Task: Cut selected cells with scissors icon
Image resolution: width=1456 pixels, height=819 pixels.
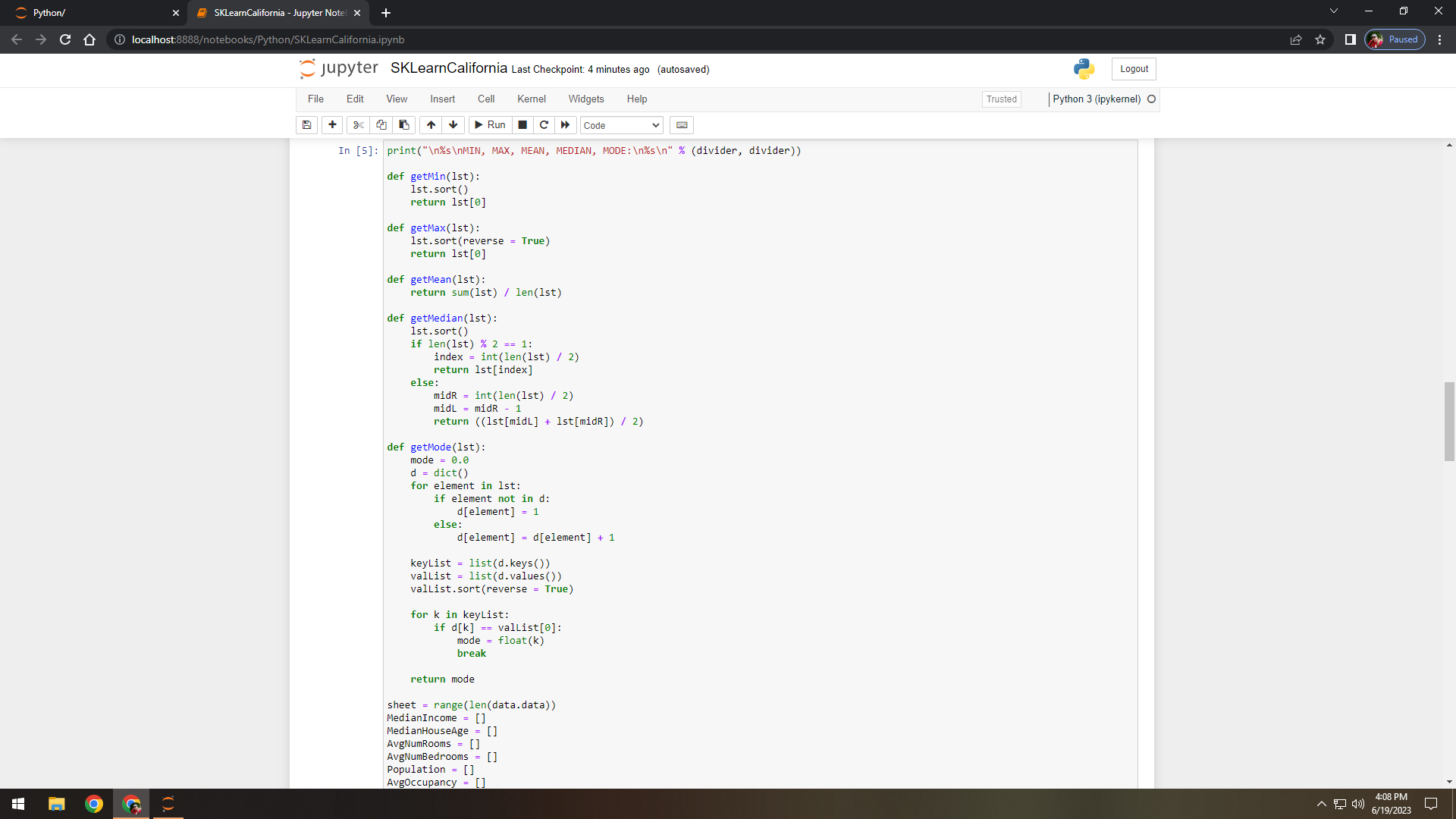Action: (359, 125)
